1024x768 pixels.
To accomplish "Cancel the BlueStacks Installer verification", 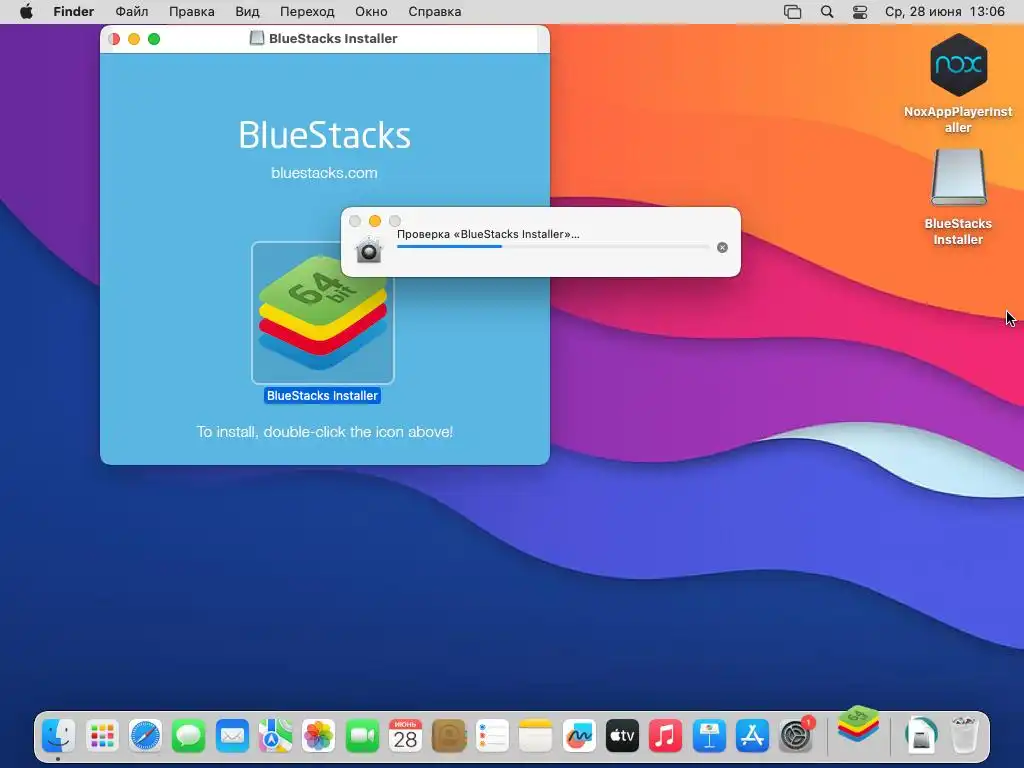I will (x=722, y=248).
